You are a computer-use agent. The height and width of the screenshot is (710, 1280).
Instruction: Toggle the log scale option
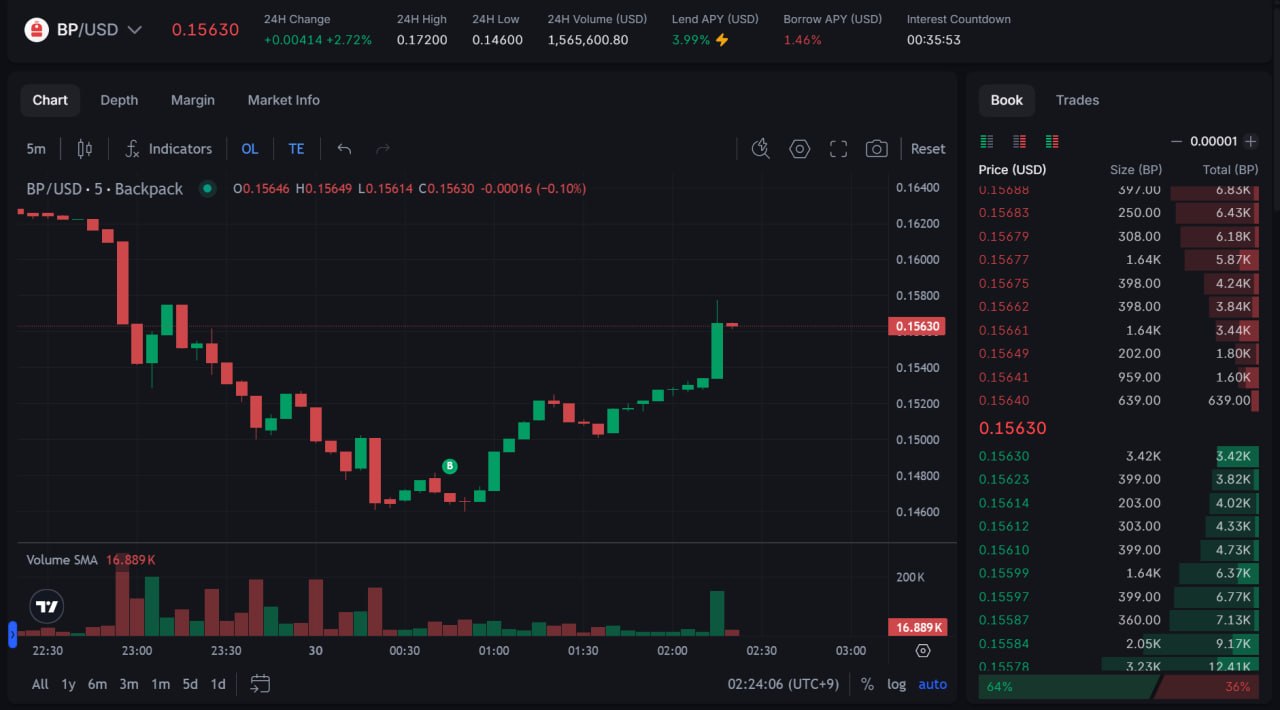click(x=896, y=684)
